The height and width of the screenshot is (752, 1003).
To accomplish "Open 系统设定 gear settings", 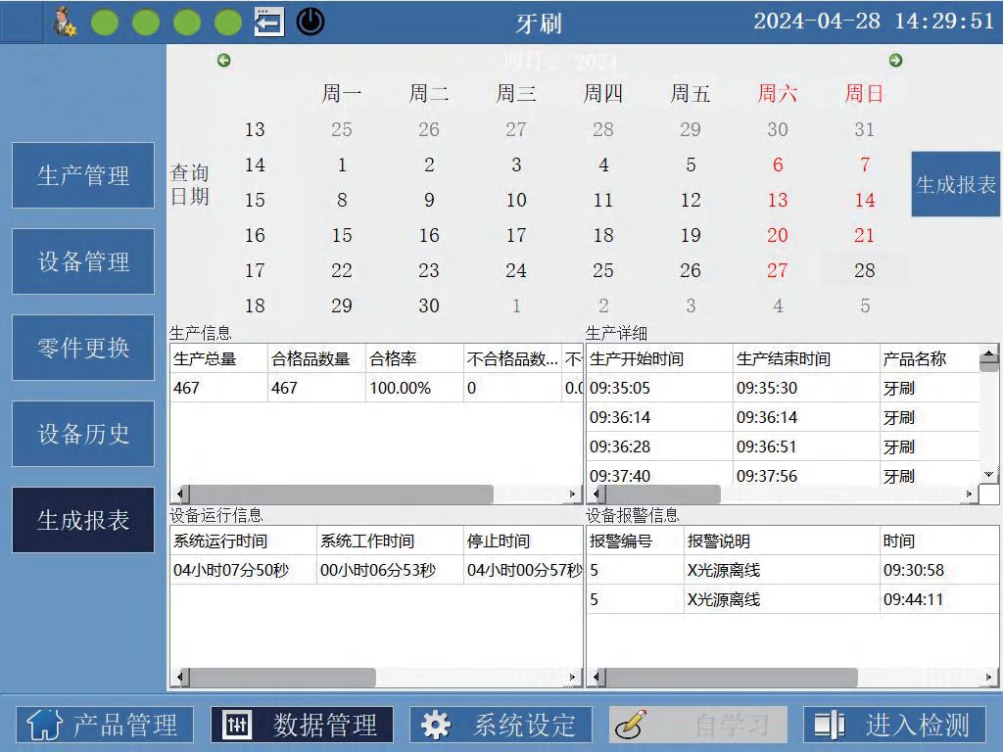I will tap(499, 725).
